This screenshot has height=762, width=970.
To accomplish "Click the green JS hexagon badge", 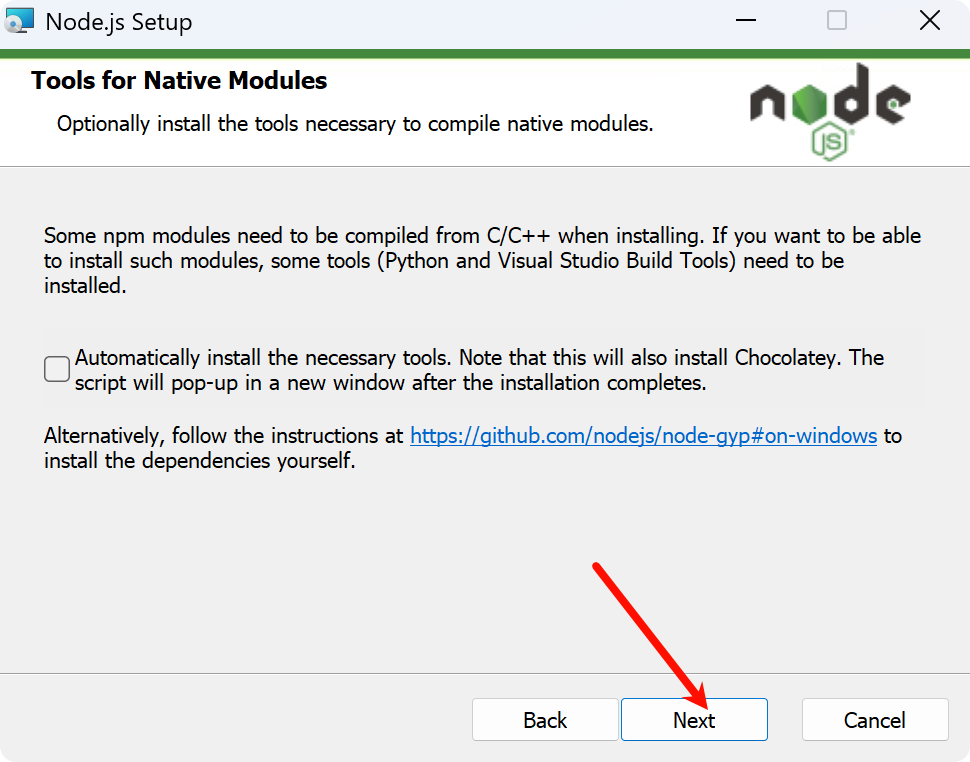I will click(830, 142).
